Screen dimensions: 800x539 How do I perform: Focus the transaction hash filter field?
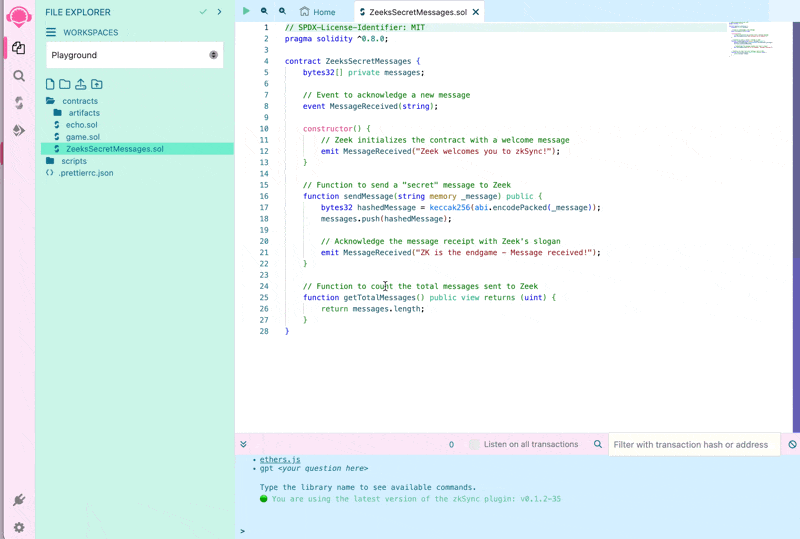pos(694,445)
